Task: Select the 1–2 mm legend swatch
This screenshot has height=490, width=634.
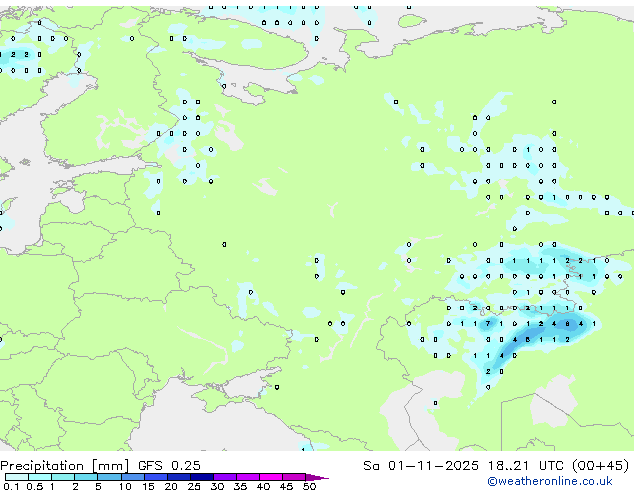Action: [x=63, y=477]
